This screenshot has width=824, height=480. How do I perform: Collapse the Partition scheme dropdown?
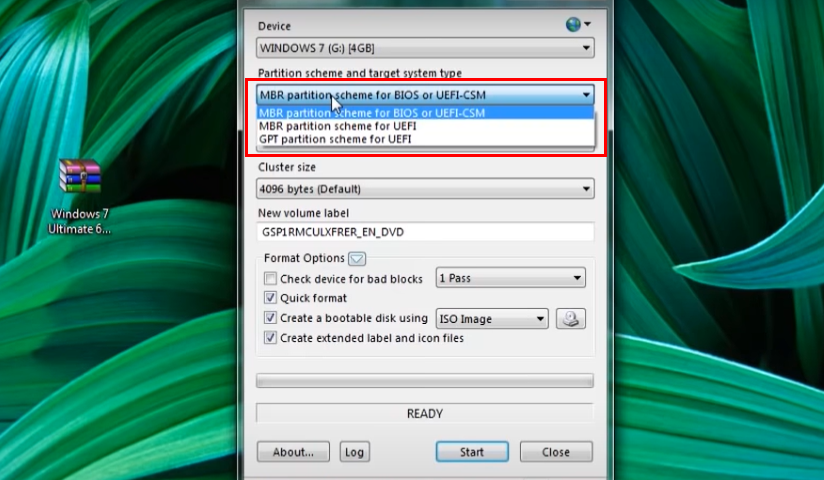pos(425,95)
